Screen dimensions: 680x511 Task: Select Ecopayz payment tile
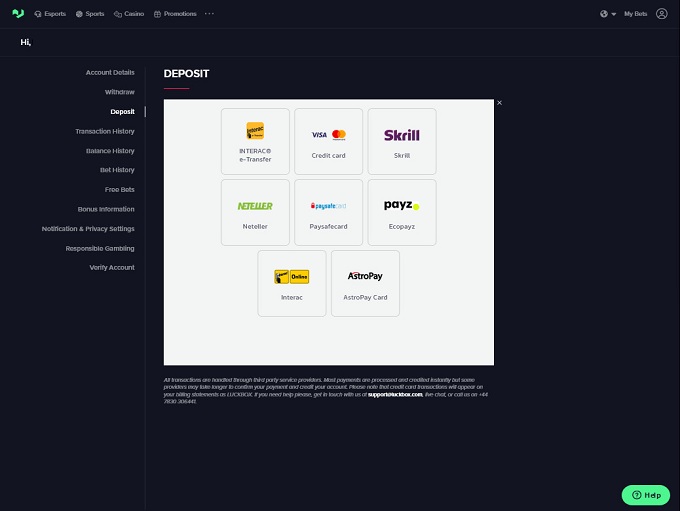[x=402, y=212]
